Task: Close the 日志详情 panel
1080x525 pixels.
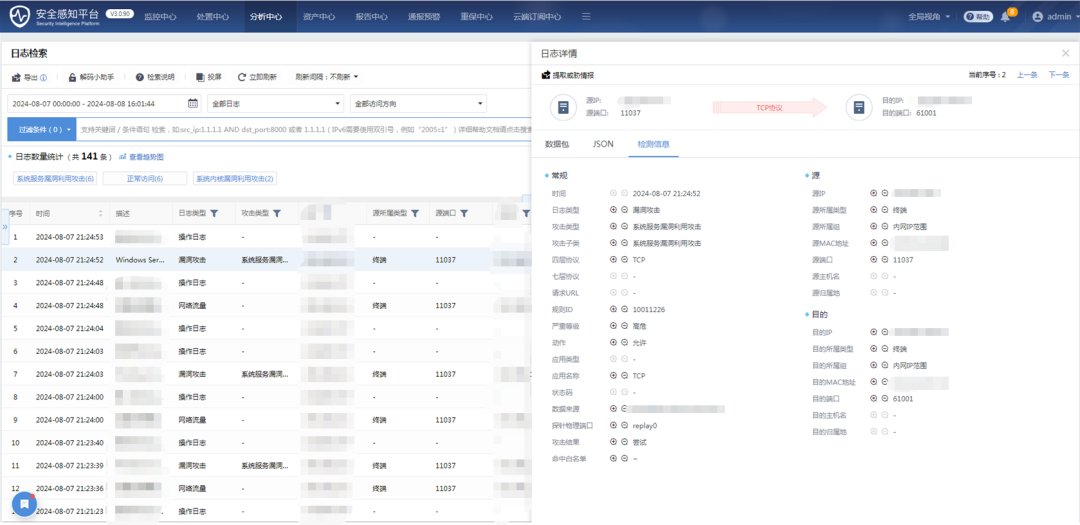Action: coord(1066,53)
